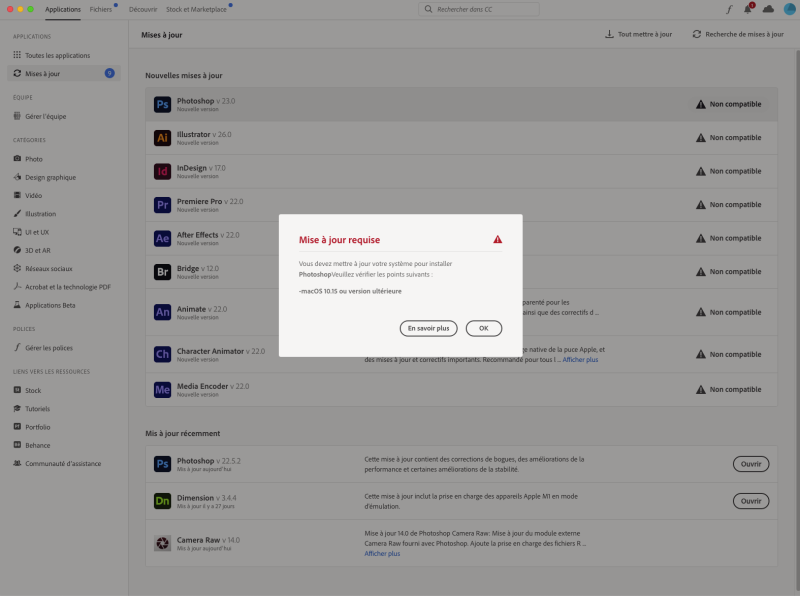Image resolution: width=800 pixels, height=596 pixels.
Task: Click Non compatible warning for Media Encoder
Action: 729,389
